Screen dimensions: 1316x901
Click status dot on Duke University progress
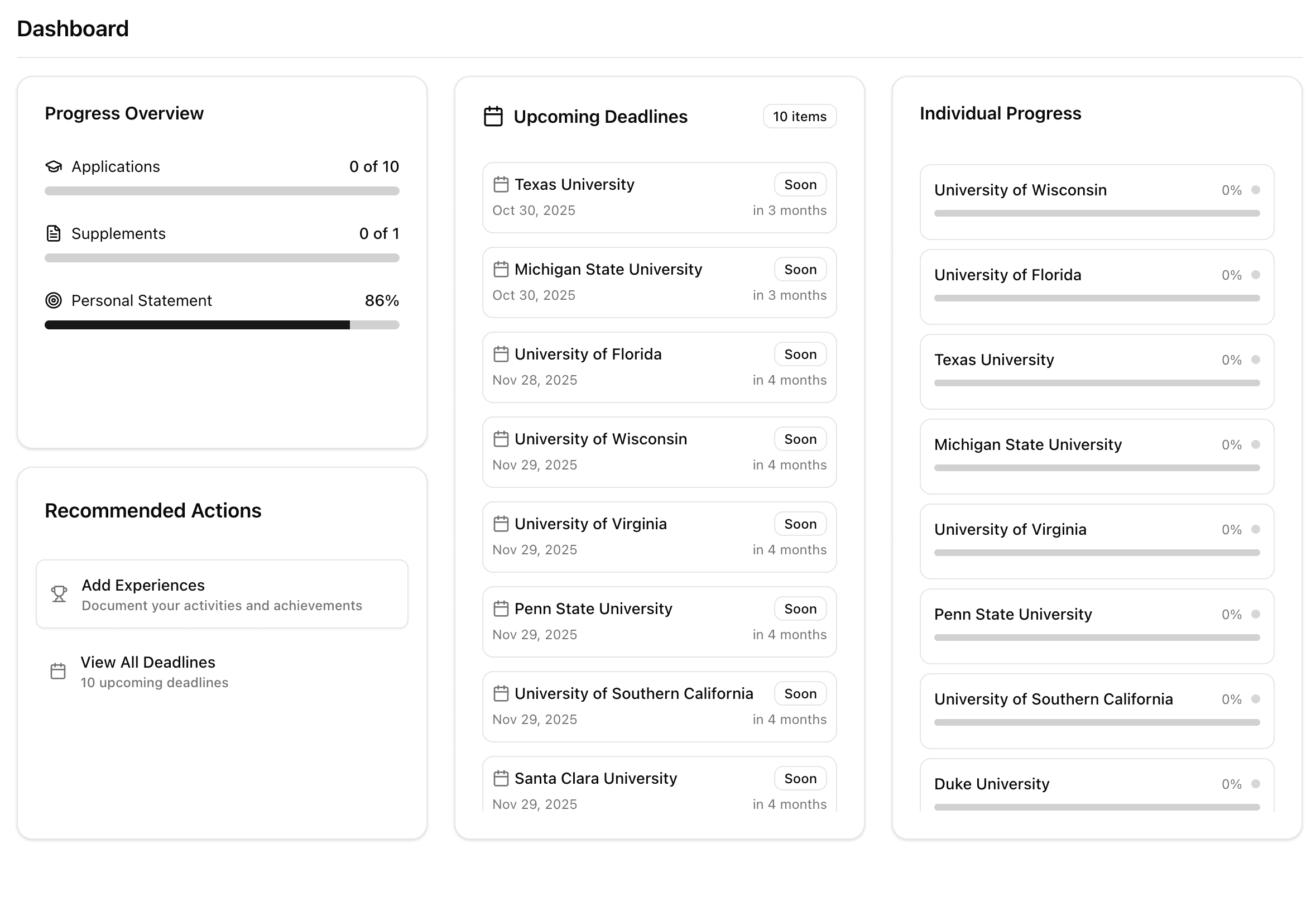1255,784
